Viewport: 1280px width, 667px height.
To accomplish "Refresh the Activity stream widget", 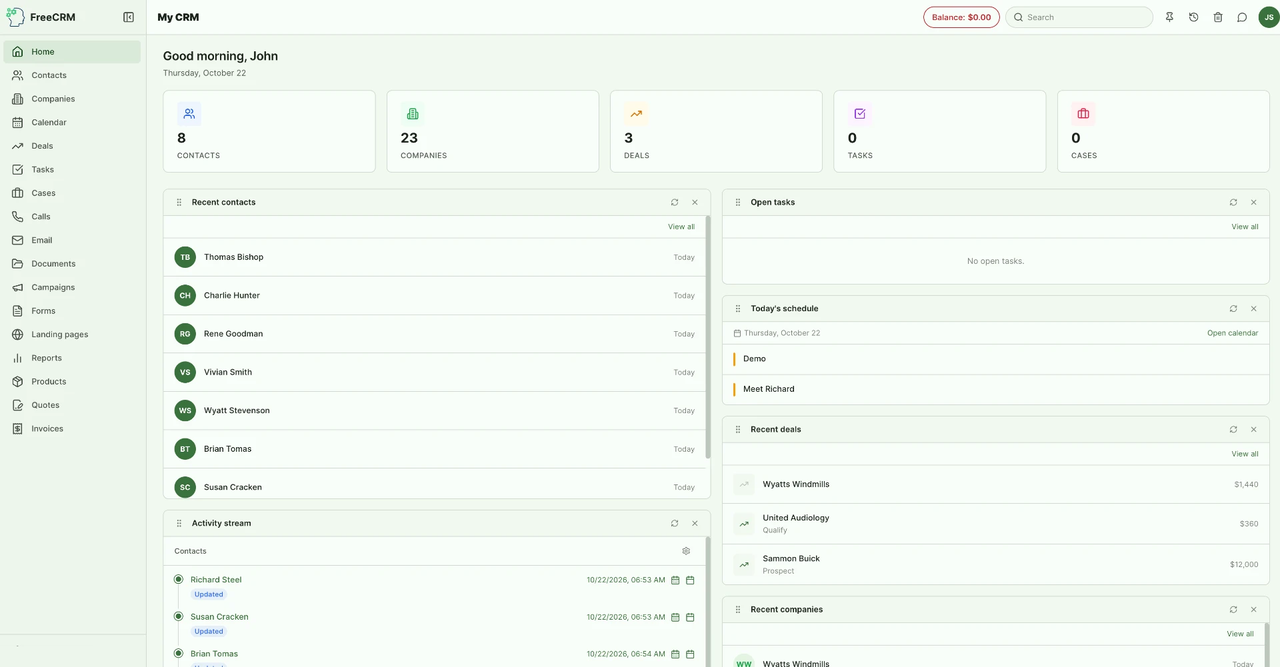I will (x=675, y=523).
